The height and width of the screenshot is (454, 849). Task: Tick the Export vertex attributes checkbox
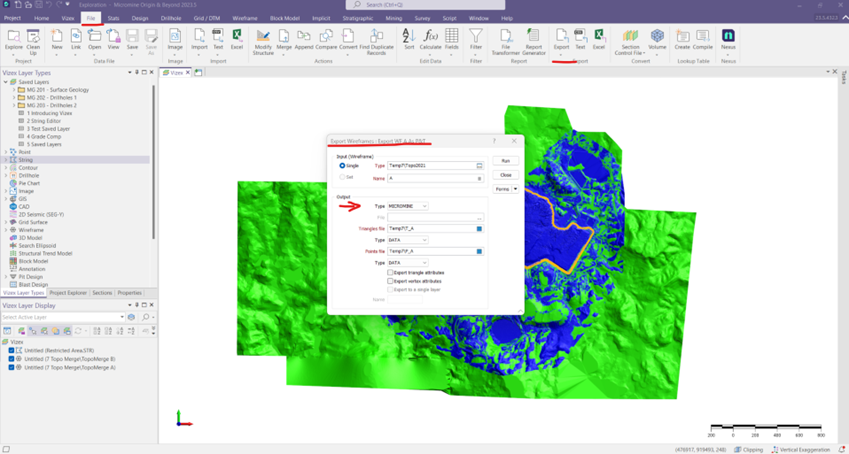click(390, 281)
